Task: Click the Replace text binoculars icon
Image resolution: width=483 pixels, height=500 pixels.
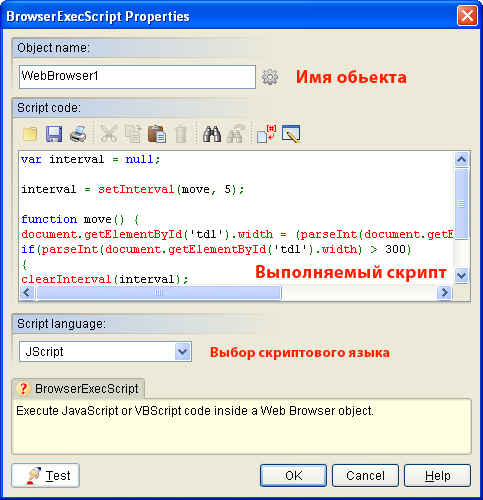Action: click(236, 134)
